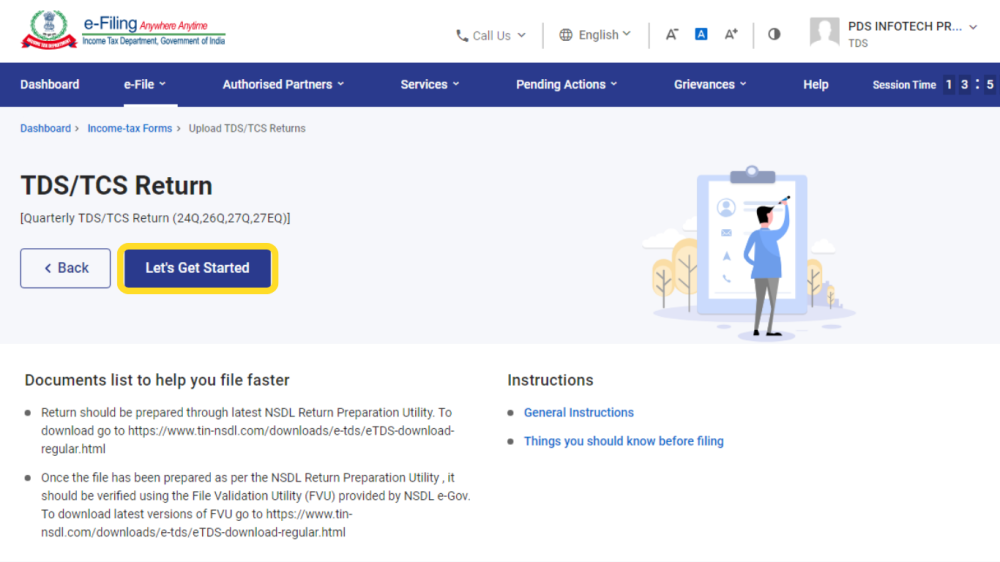Viewport: 1000px width, 562px height.
Task: Click the globe language icon
Action: point(566,34)
